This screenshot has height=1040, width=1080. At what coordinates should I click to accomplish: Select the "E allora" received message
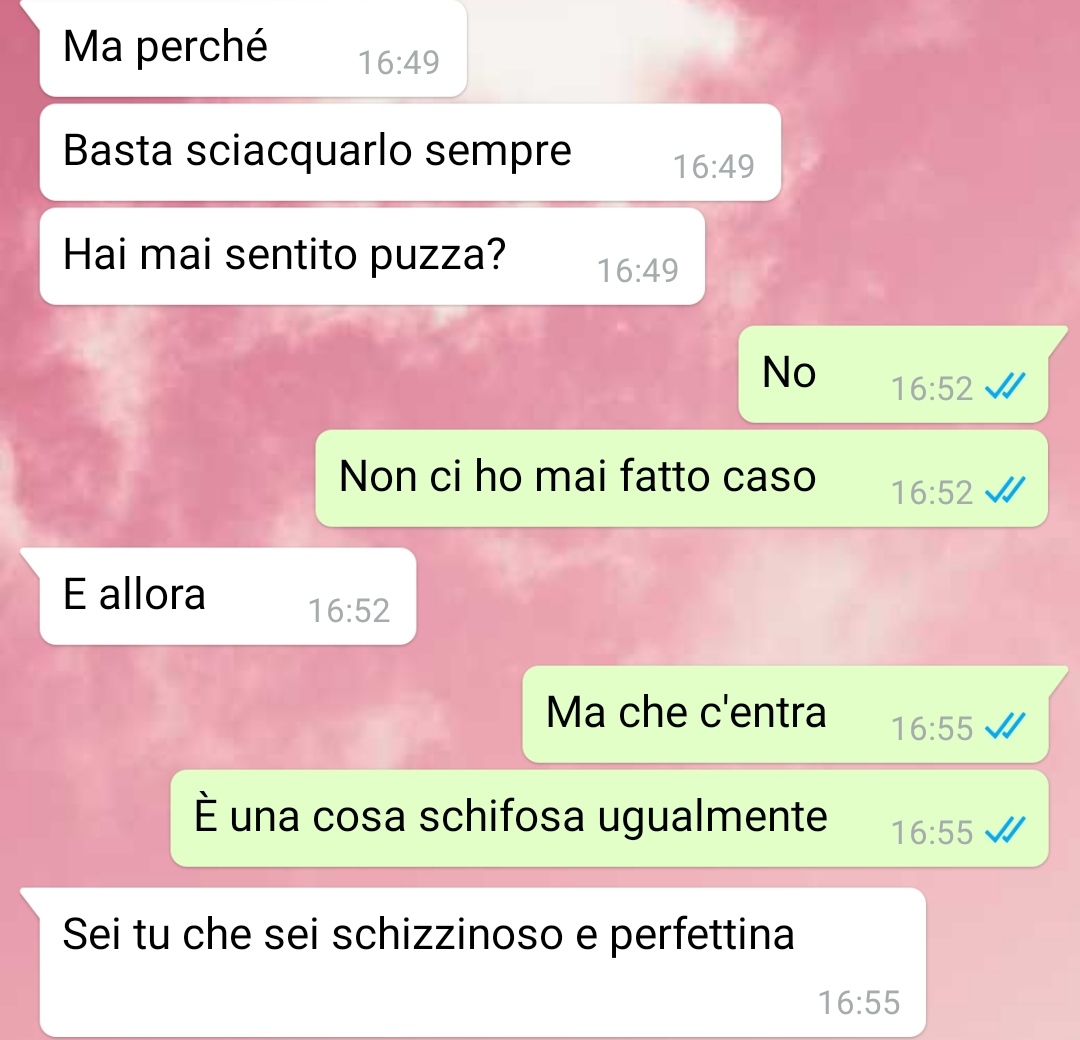pyautogui.click(x=227, y=596)
